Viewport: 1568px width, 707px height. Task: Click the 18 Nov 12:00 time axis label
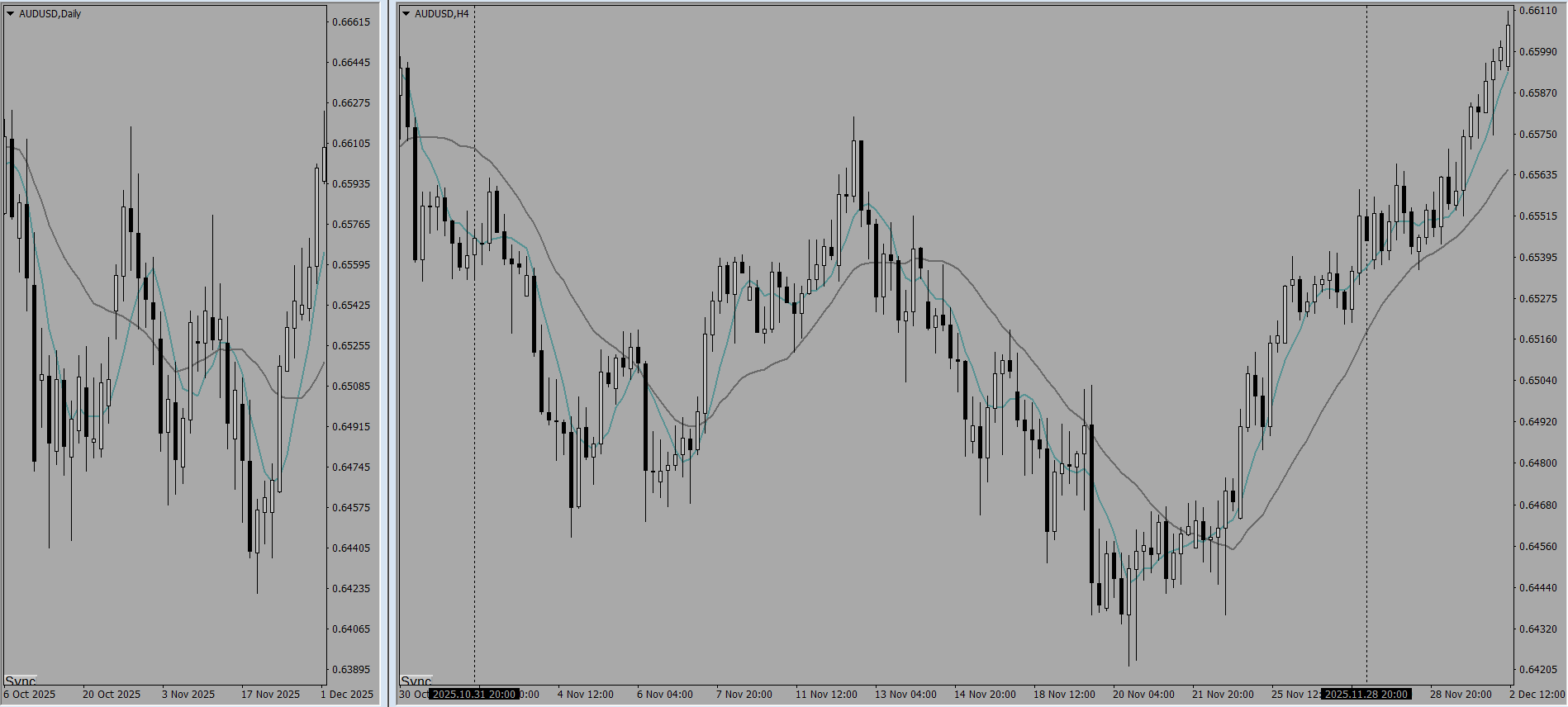1064,694
